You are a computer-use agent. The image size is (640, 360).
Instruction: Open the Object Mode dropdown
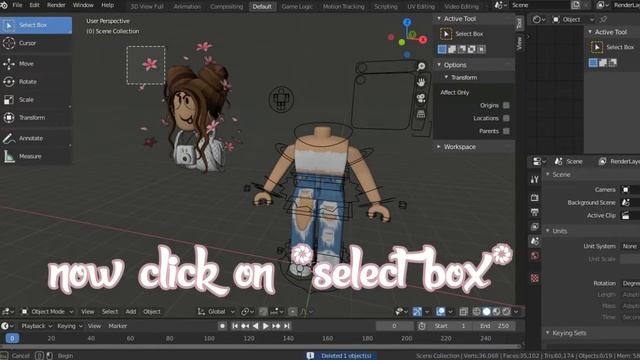click(47, 312)
